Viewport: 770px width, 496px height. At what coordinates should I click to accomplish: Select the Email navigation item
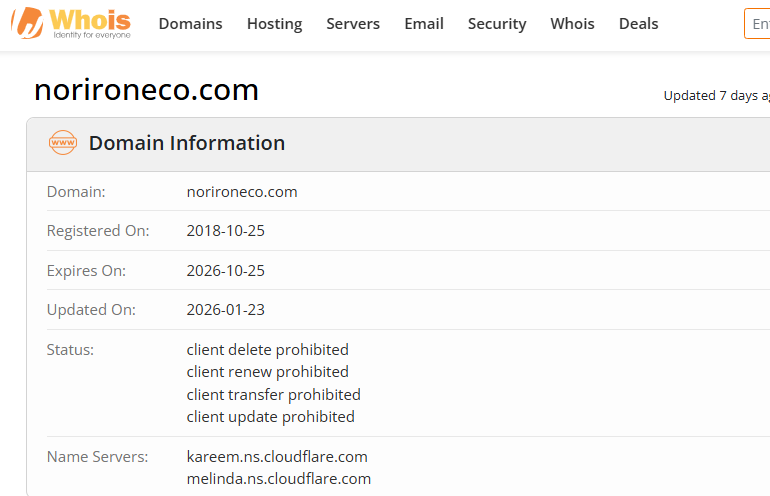[x=424, y=24]
